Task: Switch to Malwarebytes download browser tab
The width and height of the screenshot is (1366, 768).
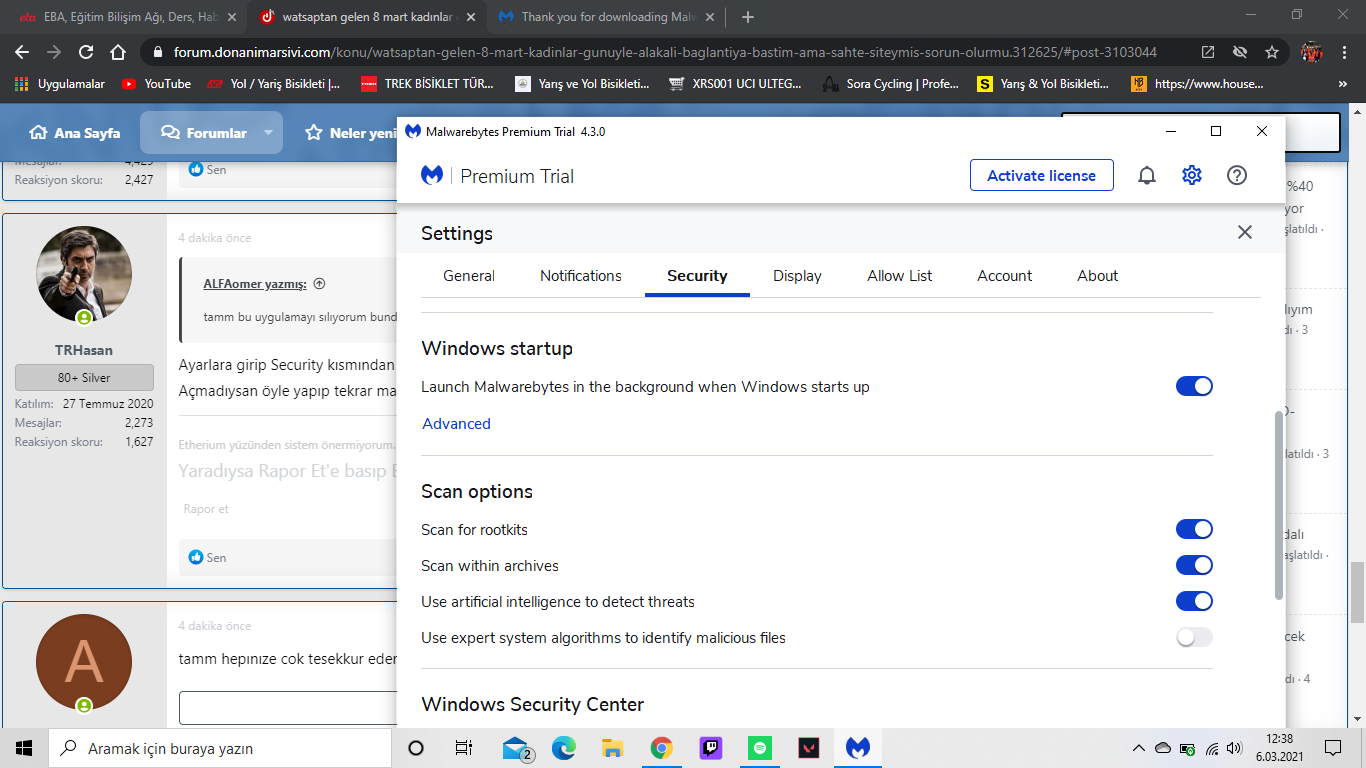Action: coord(606,17)
